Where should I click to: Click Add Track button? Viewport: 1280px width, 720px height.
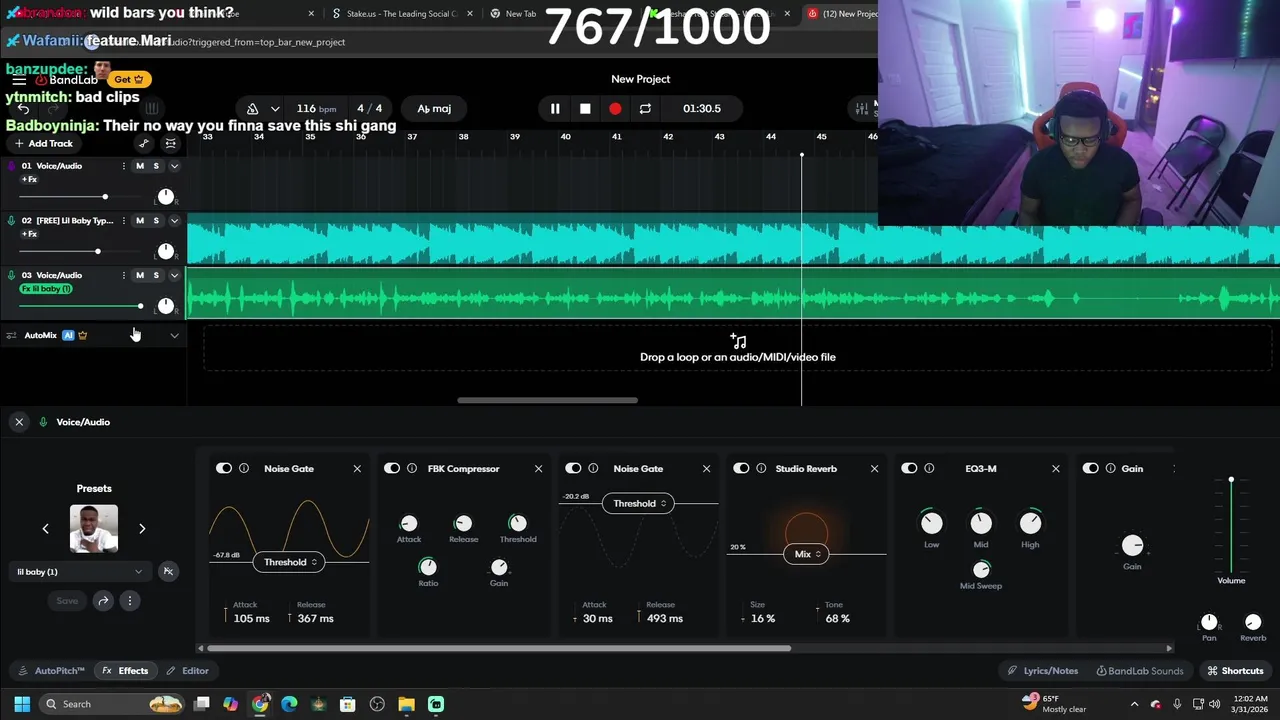43,143
